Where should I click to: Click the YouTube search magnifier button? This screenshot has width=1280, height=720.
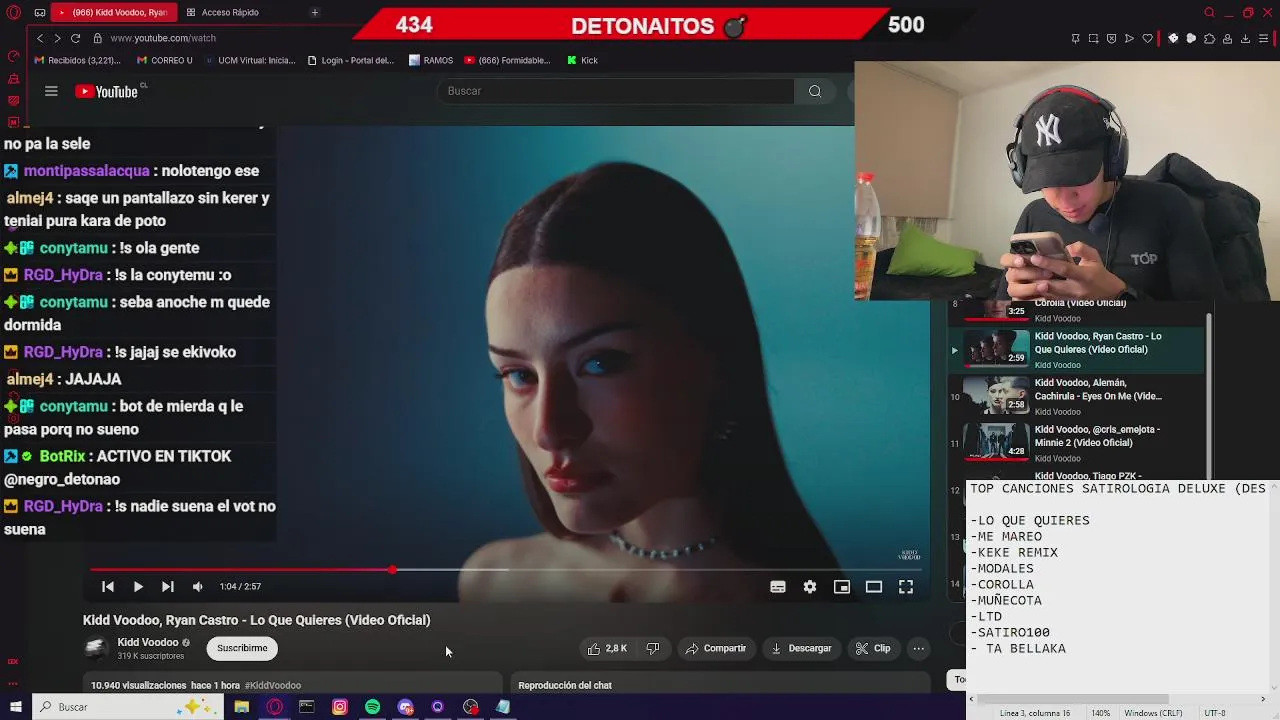point(815,91)
